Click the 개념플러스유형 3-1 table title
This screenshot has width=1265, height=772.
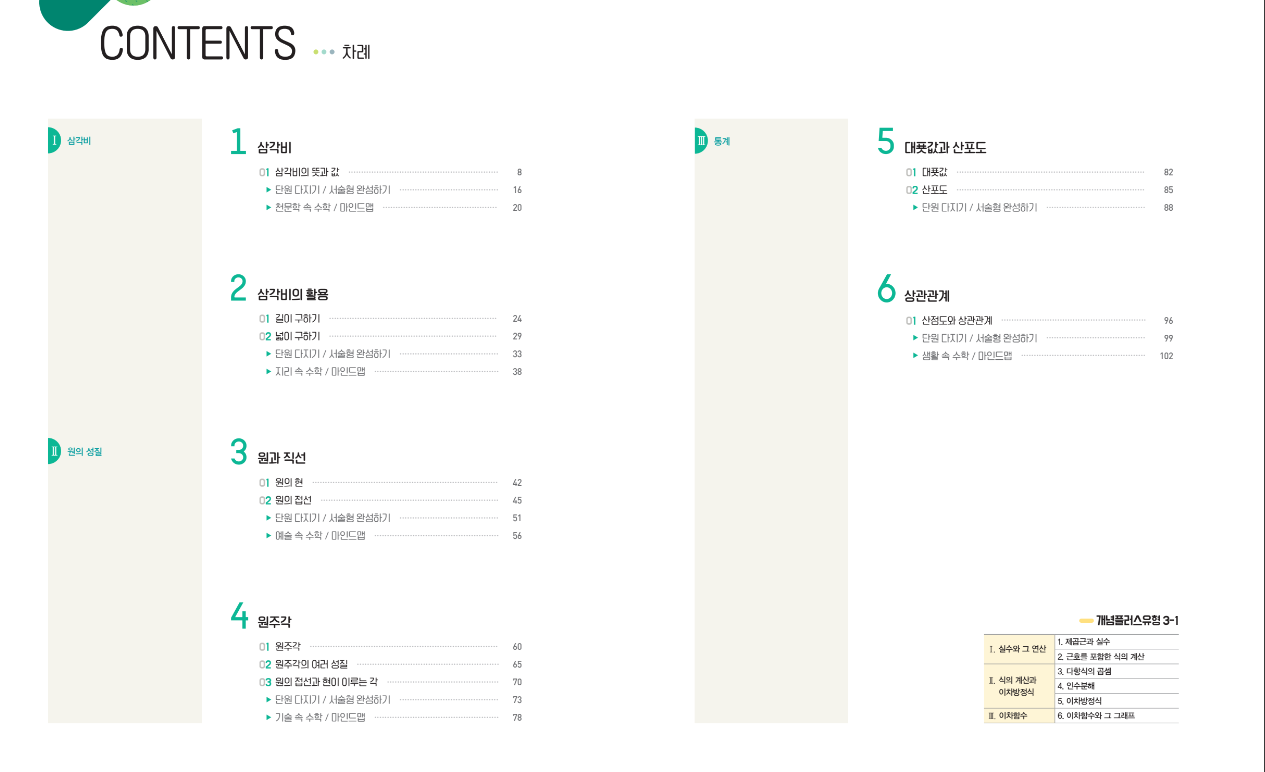click(x=1137, y=621)
